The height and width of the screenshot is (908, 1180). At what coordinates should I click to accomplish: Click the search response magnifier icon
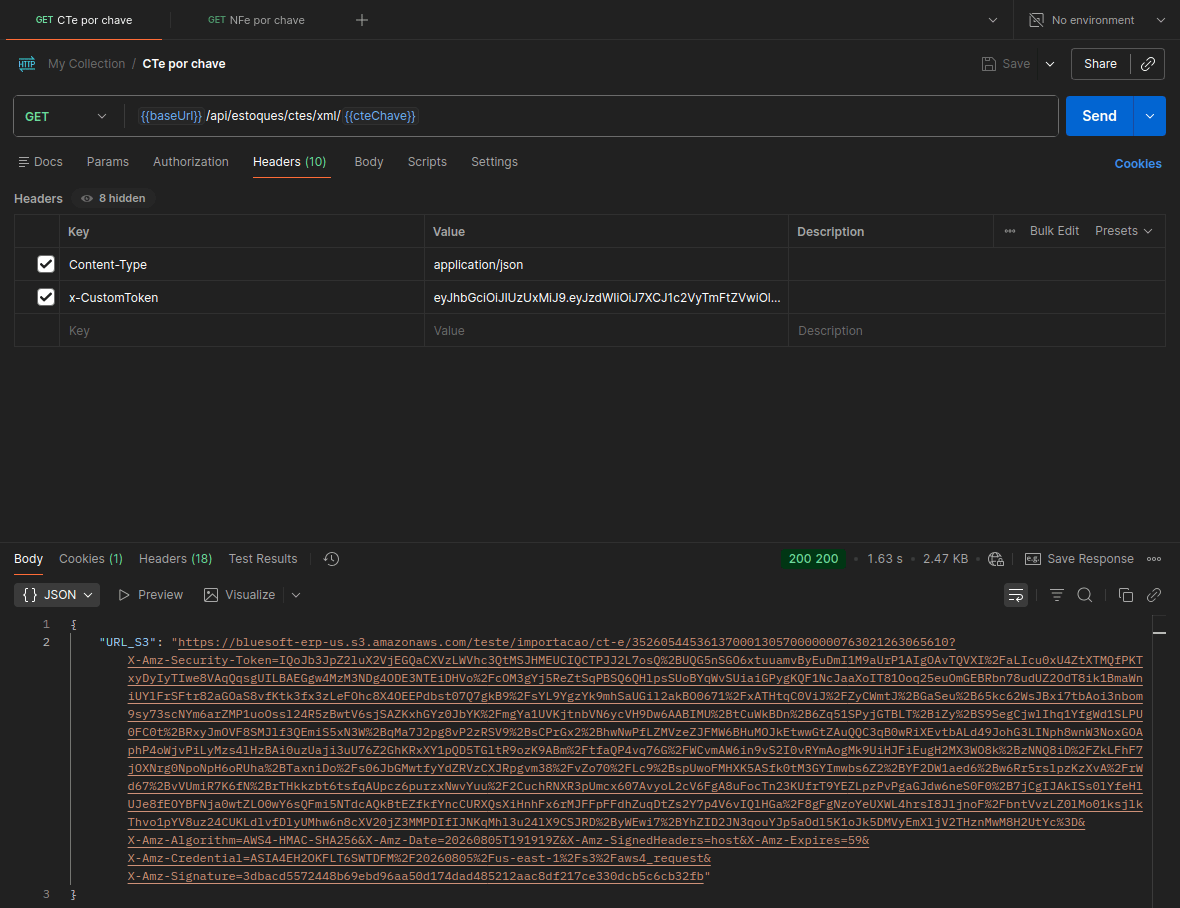[1084, 595]
